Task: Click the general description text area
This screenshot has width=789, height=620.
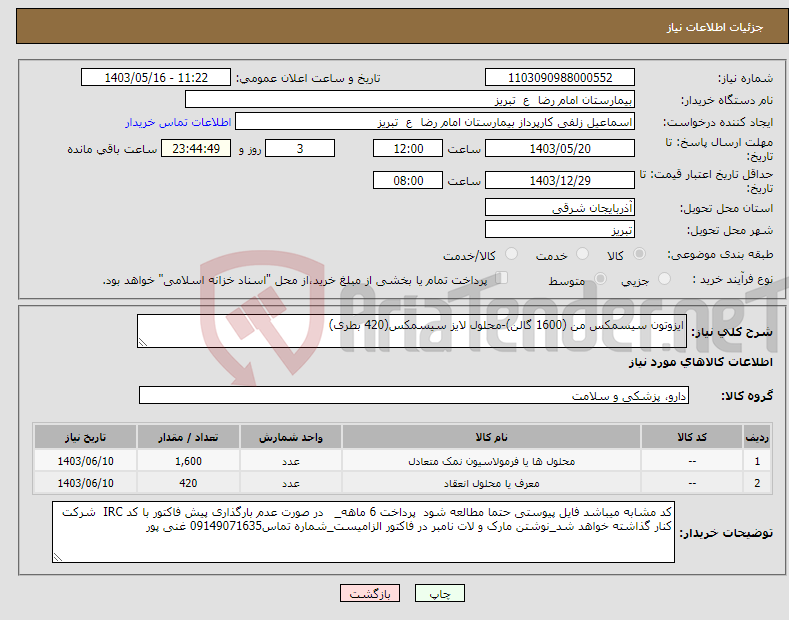Action: 412,331
